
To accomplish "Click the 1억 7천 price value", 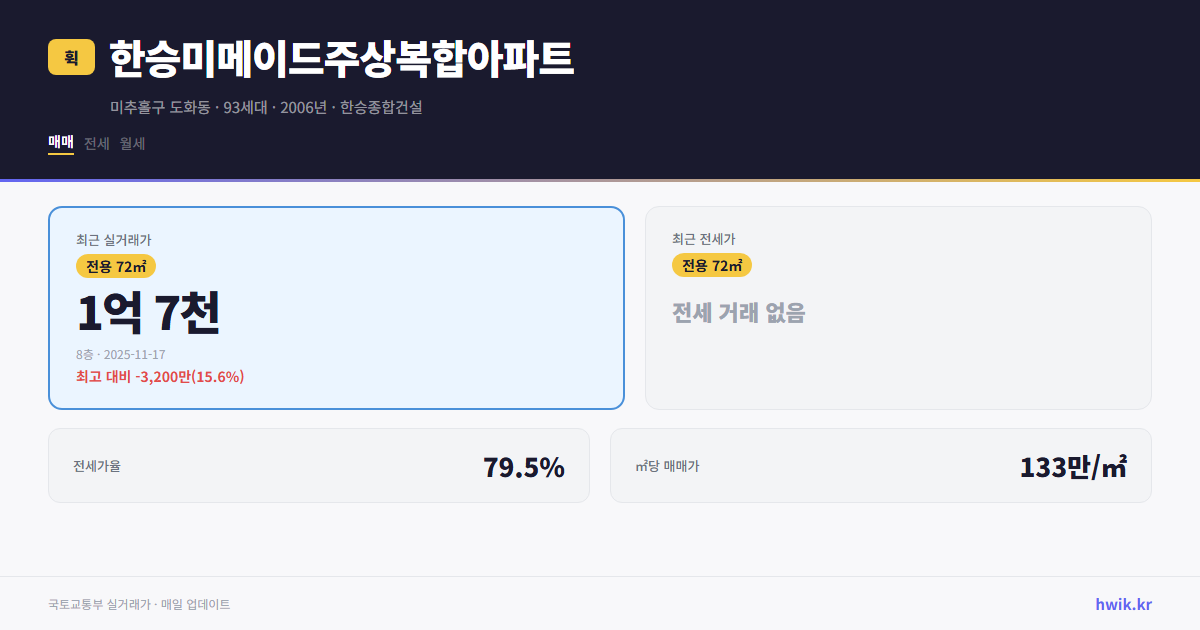I will (148, 314).
